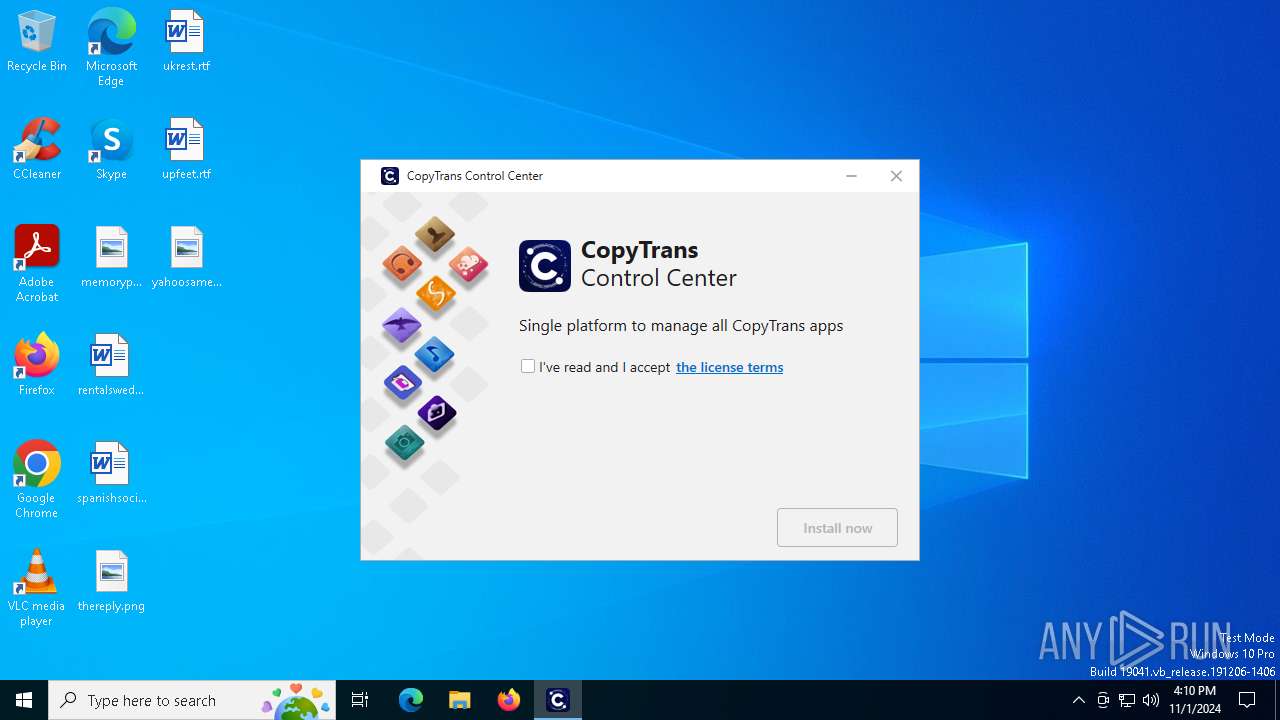
Task: Open the volume tray icon
Action: tap(1151, 700)
